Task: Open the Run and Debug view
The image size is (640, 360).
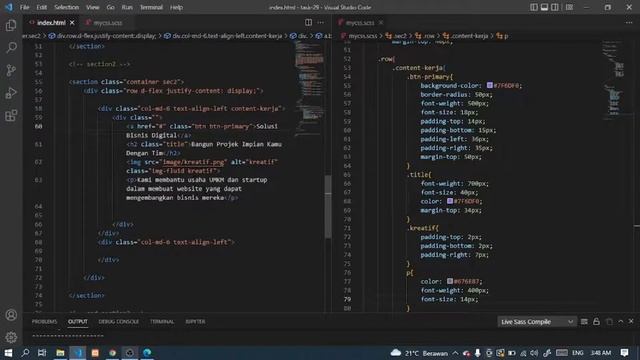Action: click(x=11, y=93)
